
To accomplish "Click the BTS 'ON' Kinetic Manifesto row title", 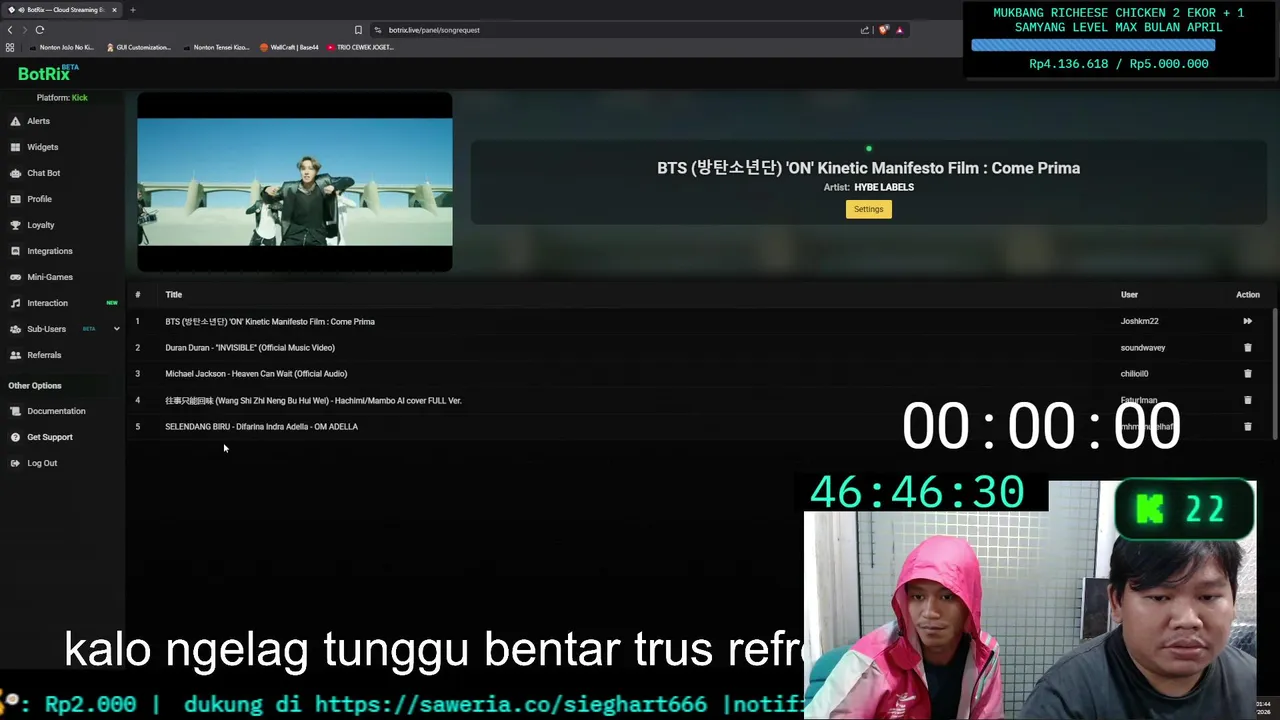I will (x=270, y=322).
